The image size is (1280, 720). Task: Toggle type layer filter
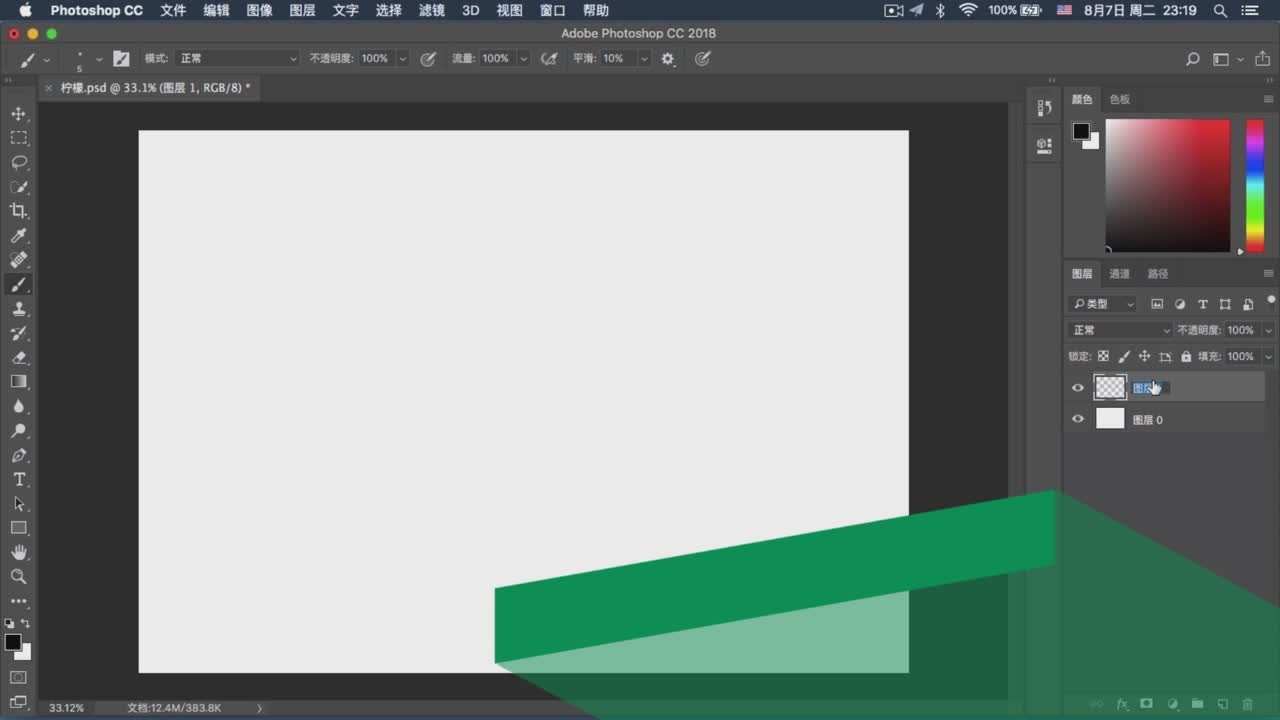[1203, 304]
